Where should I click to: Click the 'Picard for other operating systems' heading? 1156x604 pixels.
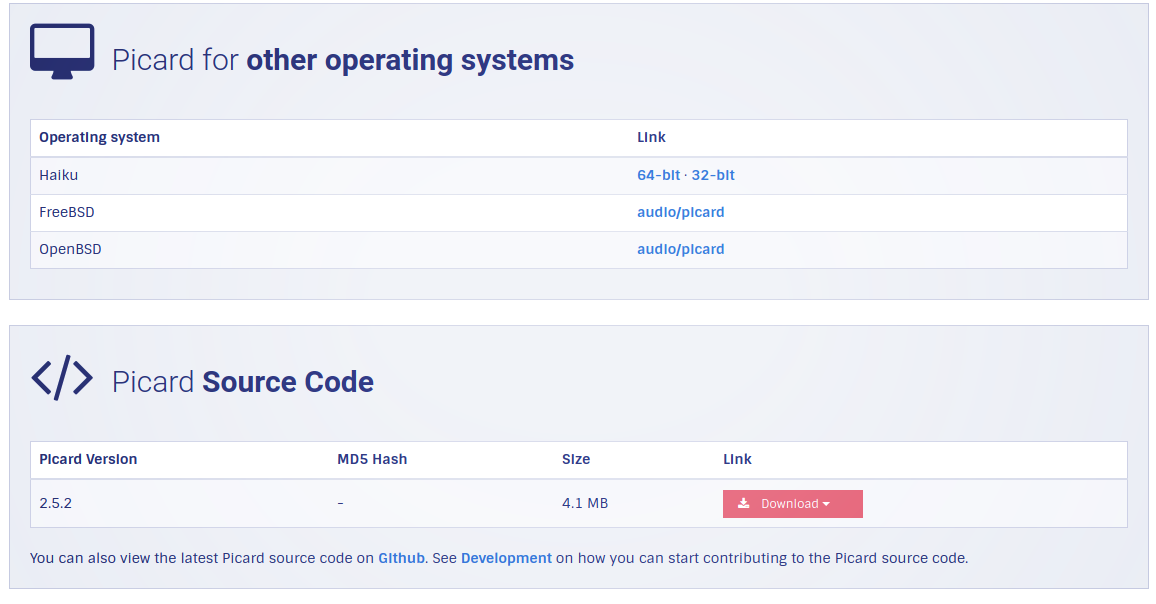(x=343, y=60)
